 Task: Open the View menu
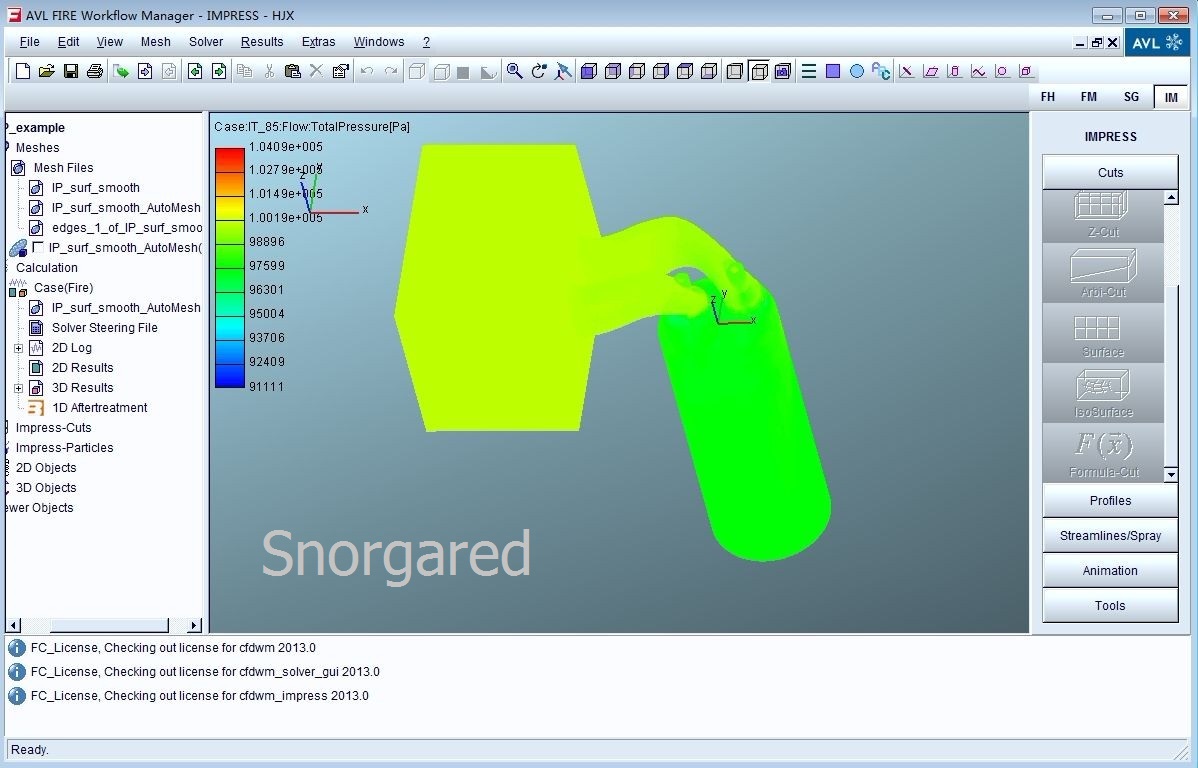109,42
